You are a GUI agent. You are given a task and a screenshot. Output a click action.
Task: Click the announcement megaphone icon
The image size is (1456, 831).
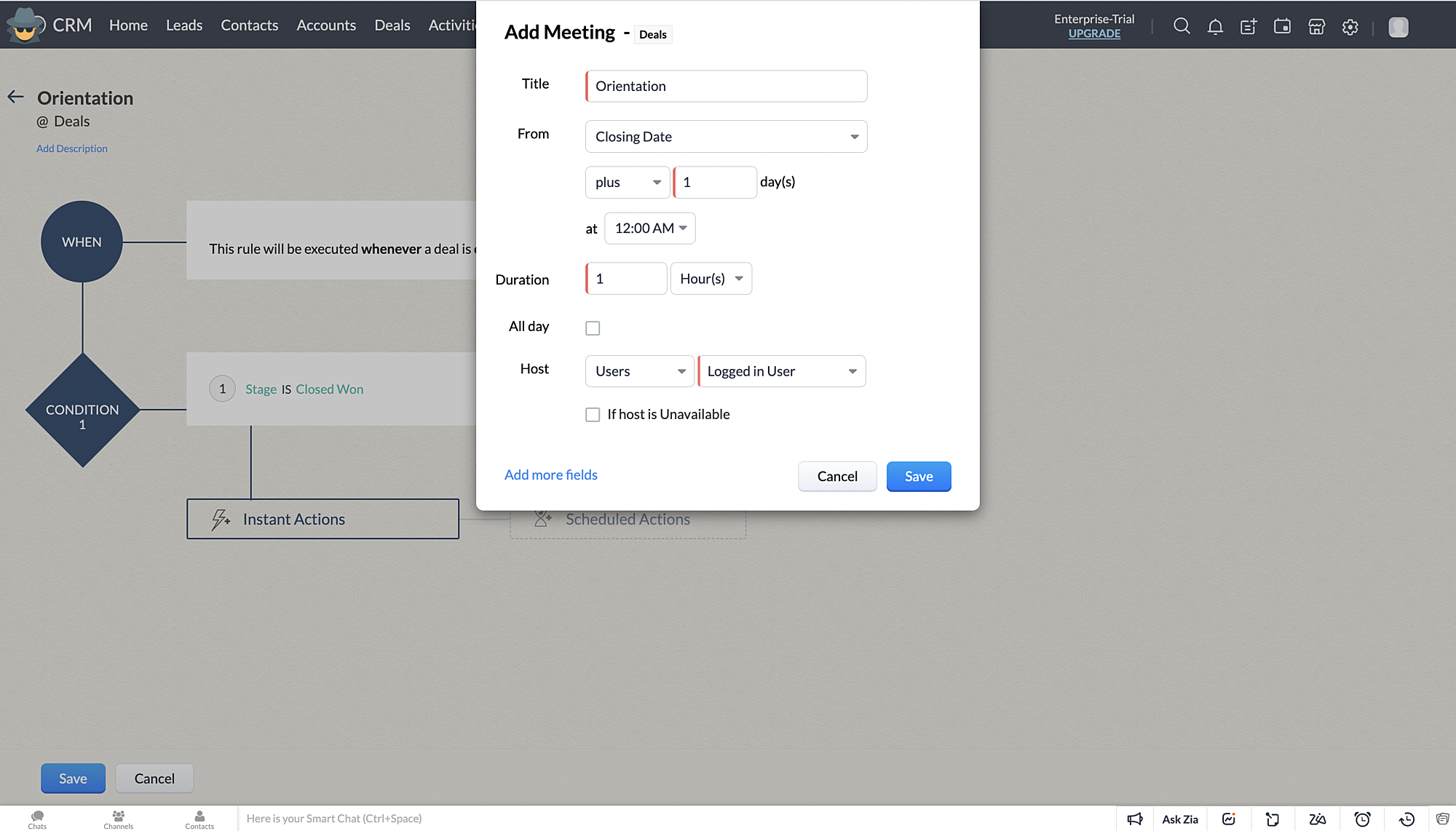(1135, 819)
